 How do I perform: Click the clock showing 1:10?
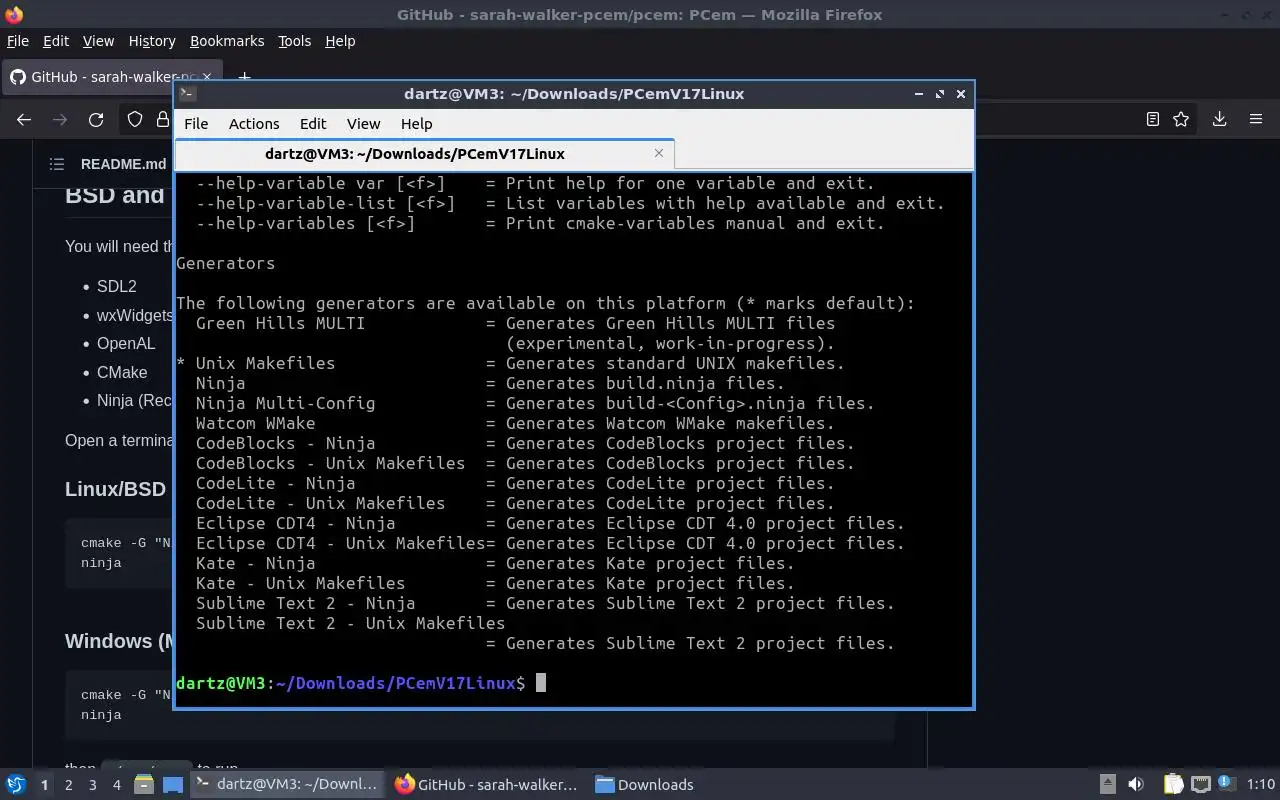(x=1260, y=785)
